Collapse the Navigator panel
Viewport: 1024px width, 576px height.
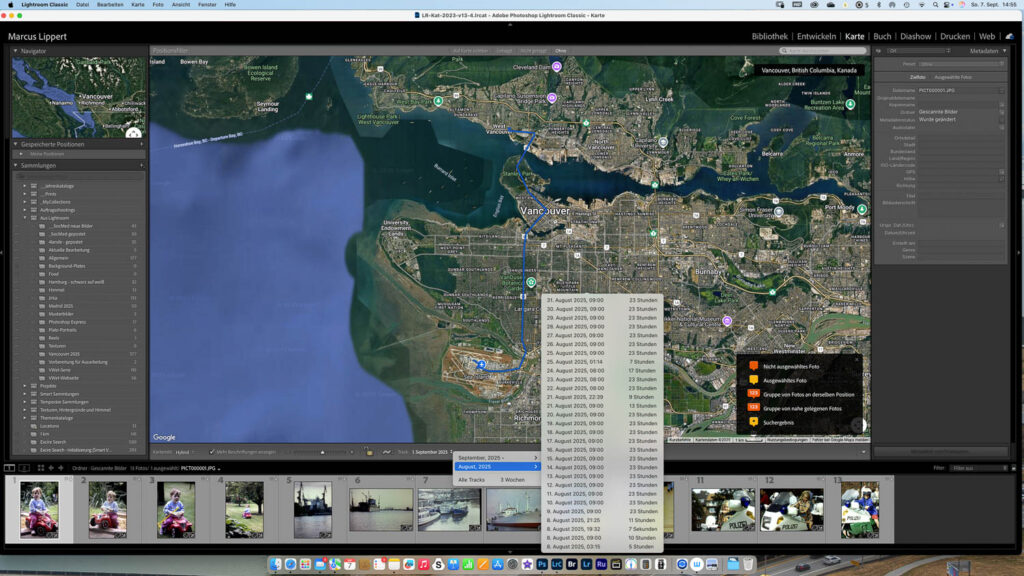(16, 51)
